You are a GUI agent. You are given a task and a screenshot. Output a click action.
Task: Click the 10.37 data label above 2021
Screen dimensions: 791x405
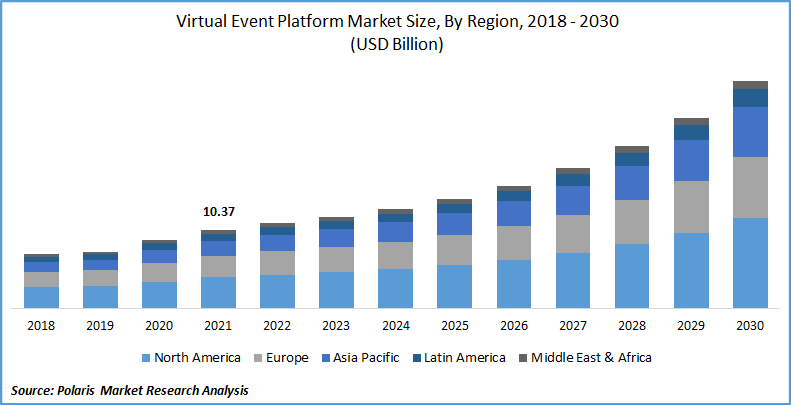(218, 212)
